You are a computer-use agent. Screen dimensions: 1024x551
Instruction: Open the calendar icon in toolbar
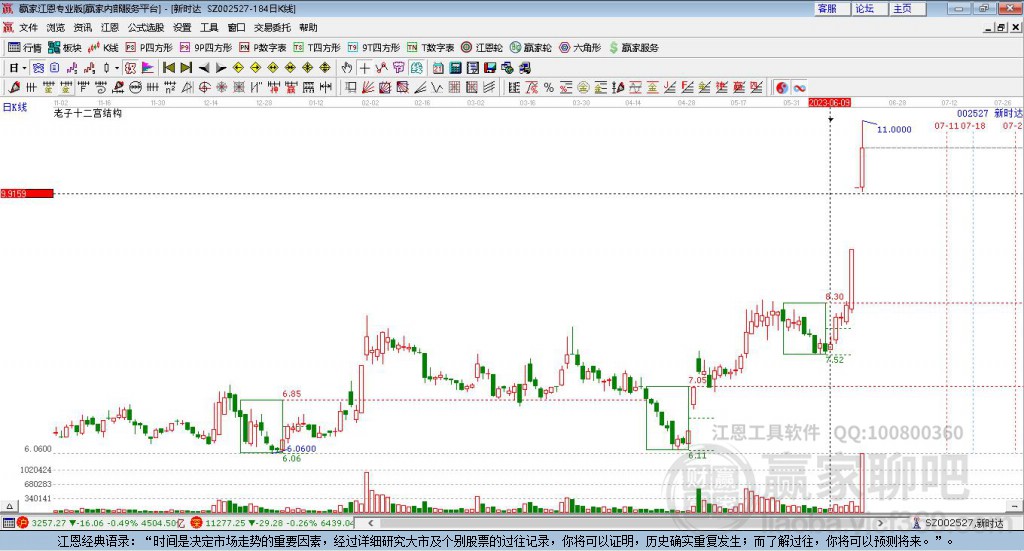(x=438, y=68)
